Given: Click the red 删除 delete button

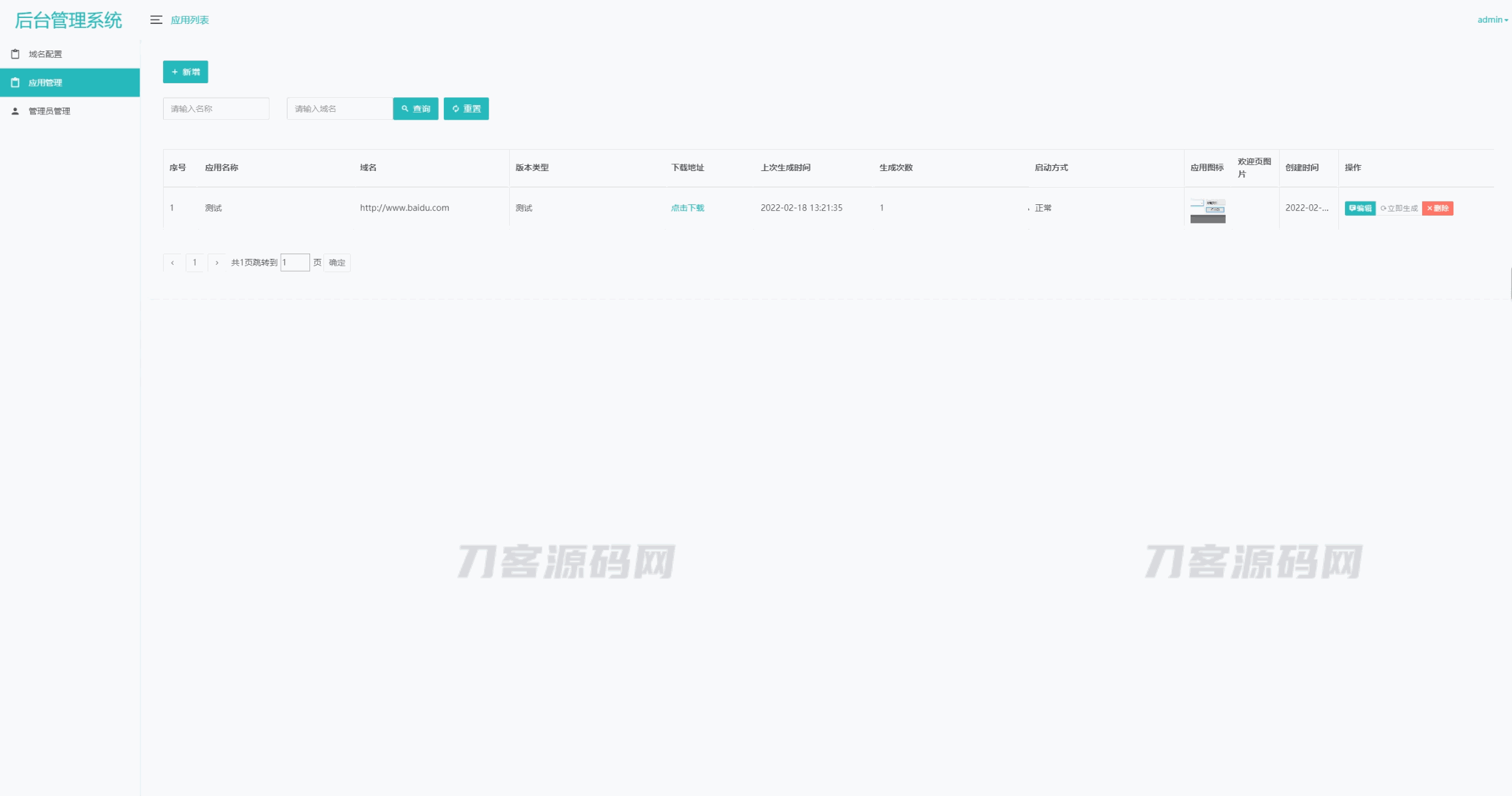Looking at the screenshot, I should [x=1437, y=208].
